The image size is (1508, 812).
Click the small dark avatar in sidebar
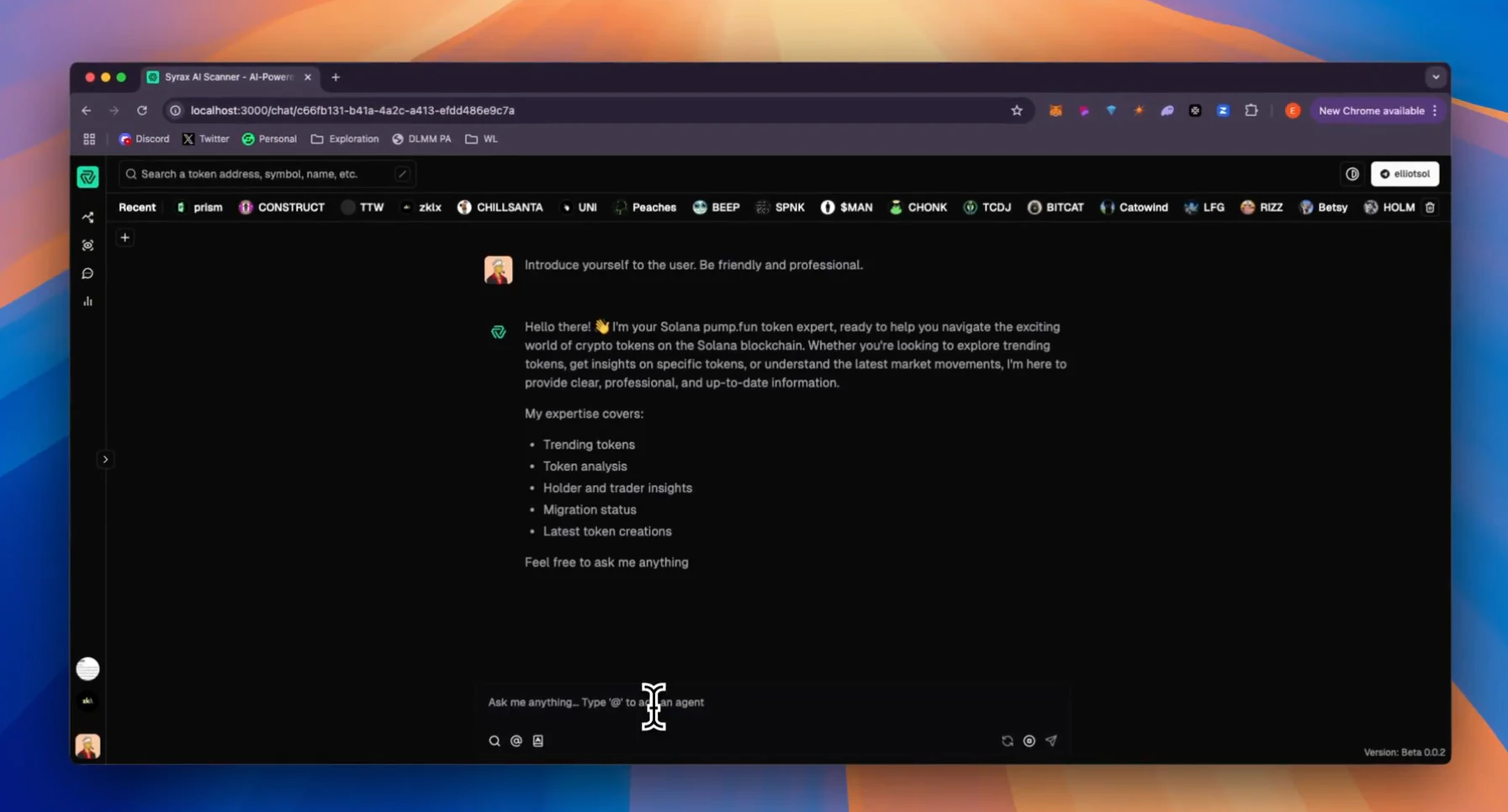[x=87, y=700]
